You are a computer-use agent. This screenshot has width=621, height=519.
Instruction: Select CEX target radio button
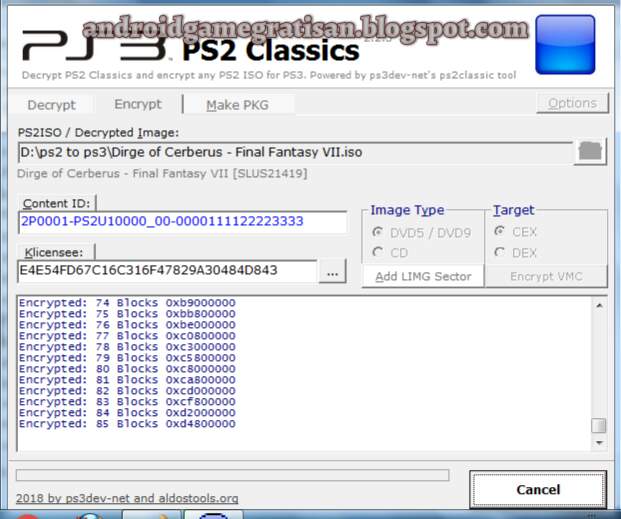click(516, 231)
